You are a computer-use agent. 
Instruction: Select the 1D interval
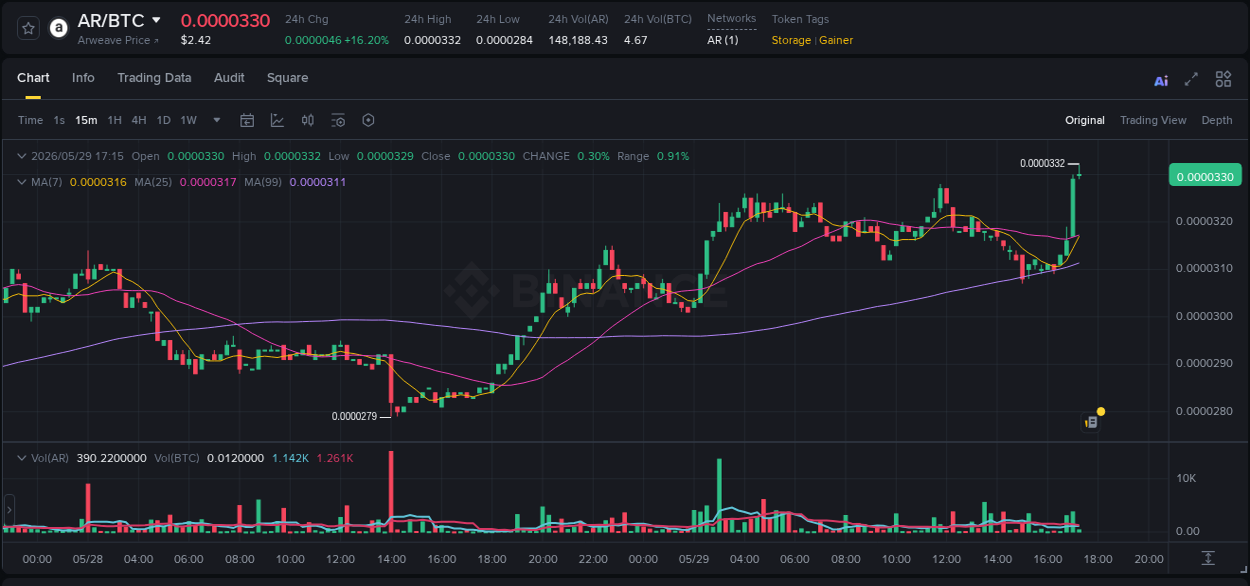(163, 120)
